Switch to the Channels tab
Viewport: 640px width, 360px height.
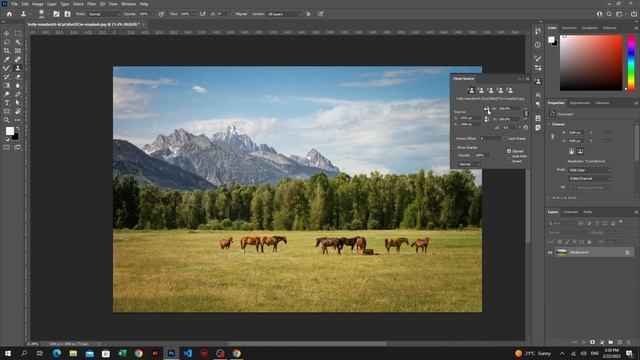[571, 212]
